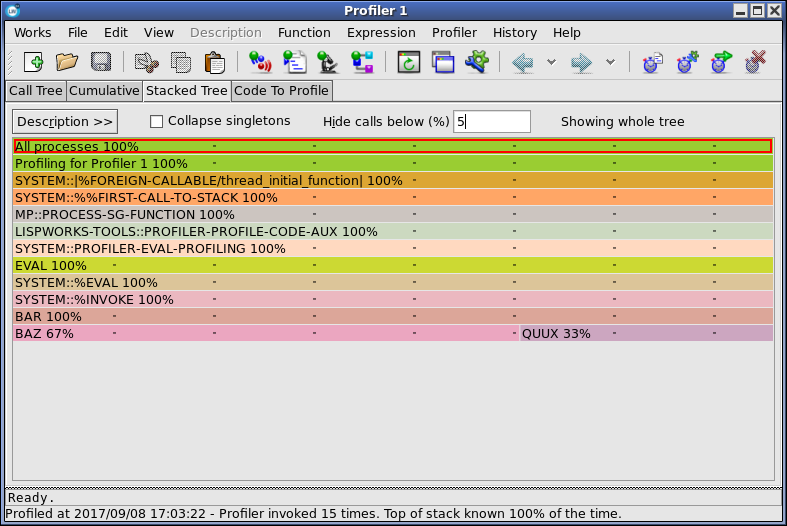The width and height of the screenshot is (787, 526).
Task: Select the BAZ 67% segment
Action: point(266,334)
